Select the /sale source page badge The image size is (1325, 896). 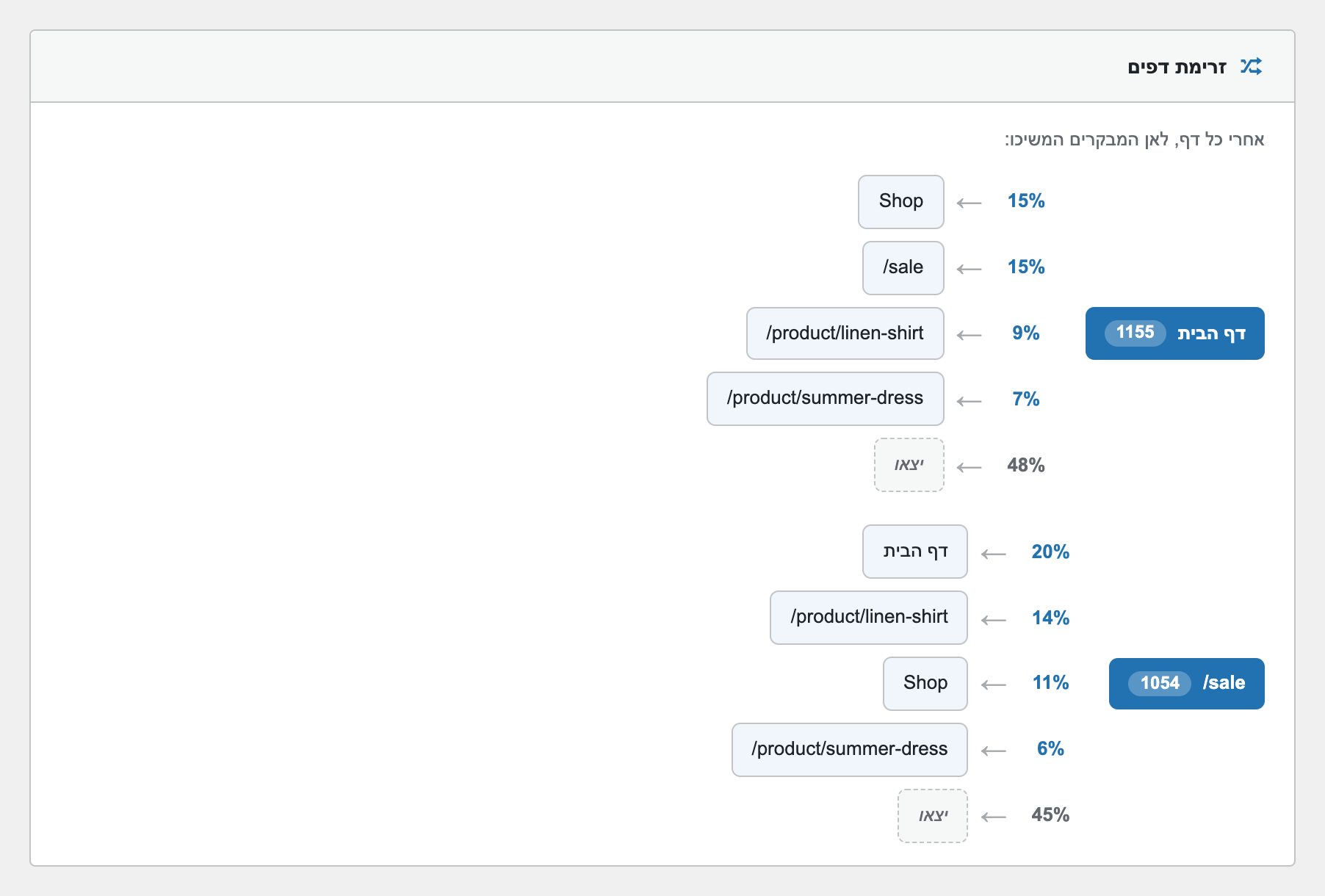click(1186, 683)
